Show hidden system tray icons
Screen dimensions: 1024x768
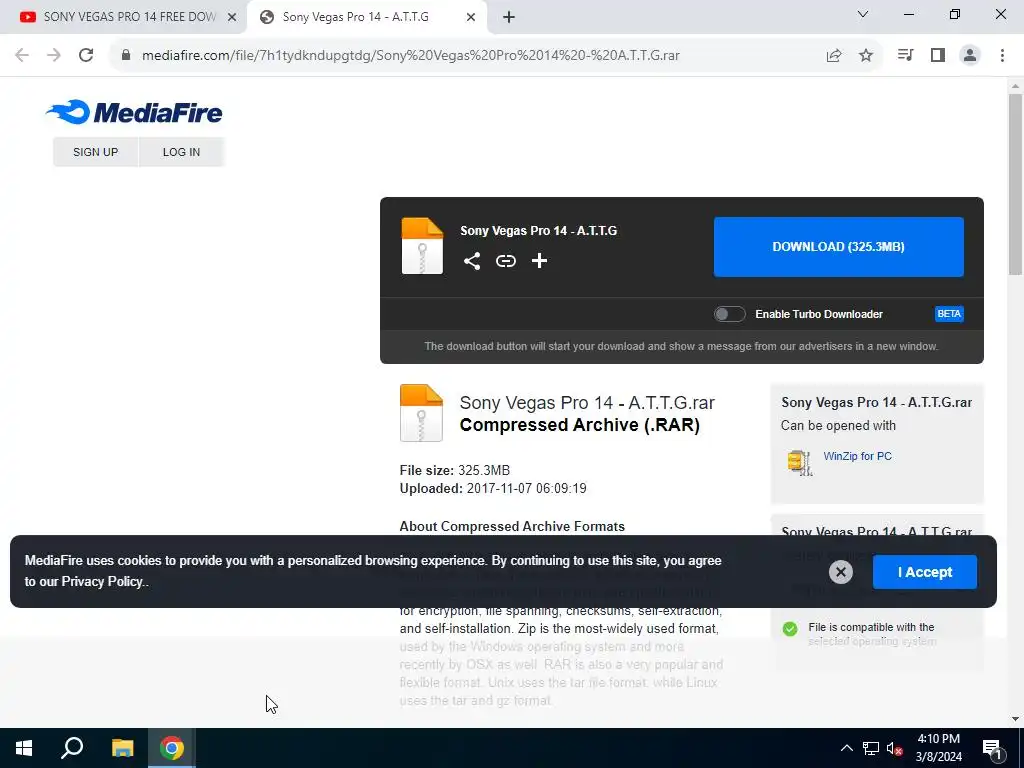coord(846,748)
